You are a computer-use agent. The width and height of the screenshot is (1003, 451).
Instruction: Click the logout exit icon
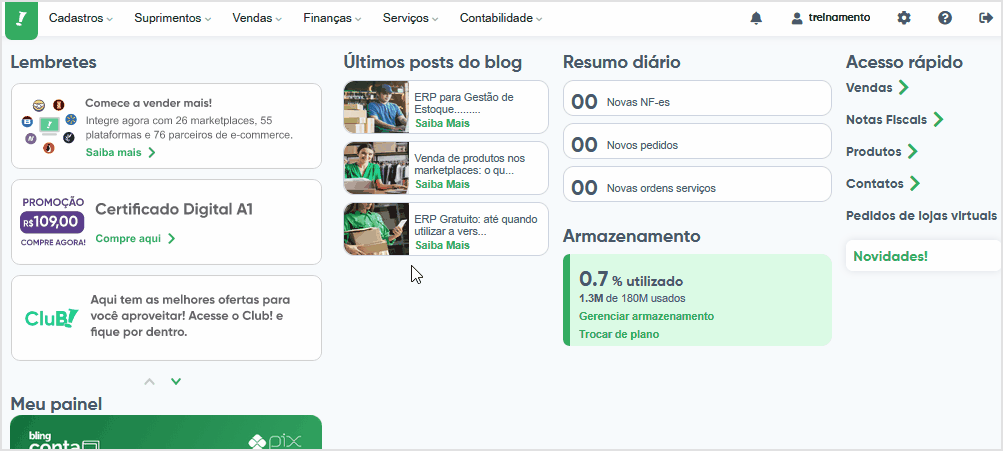tap(985, 18)
